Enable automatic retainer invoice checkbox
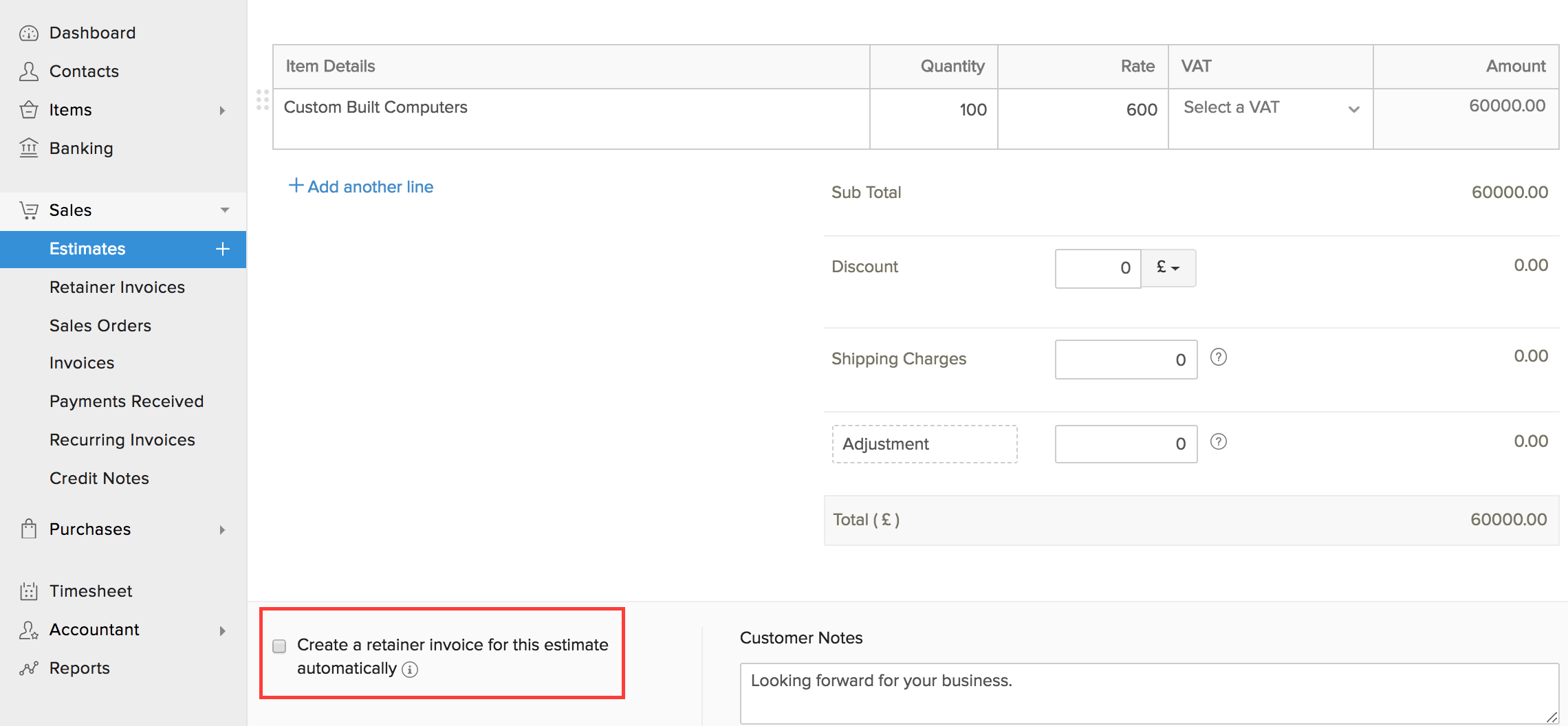 pyautogui.click(x=279, y=646)
